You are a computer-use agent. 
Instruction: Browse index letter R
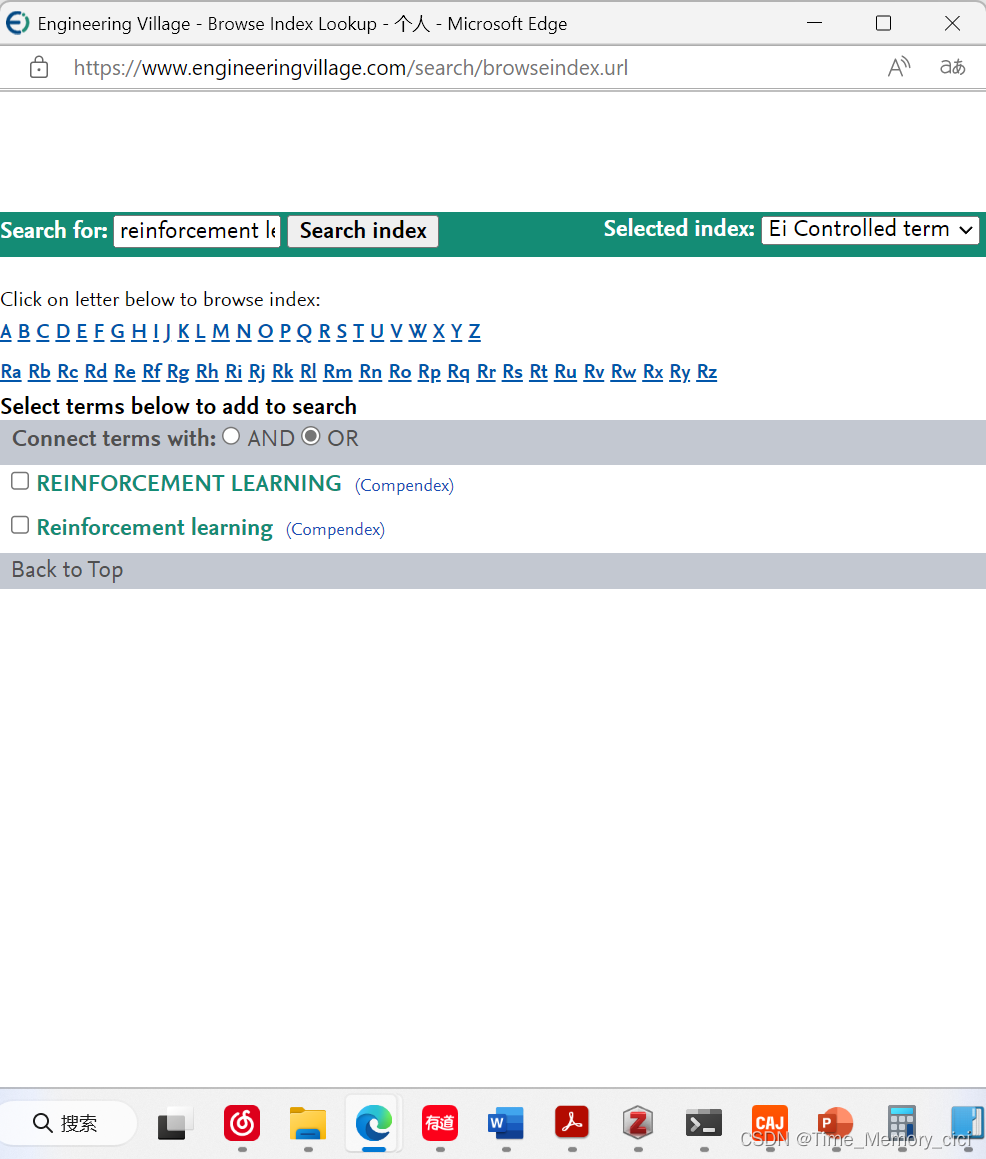tap(324, 332)
